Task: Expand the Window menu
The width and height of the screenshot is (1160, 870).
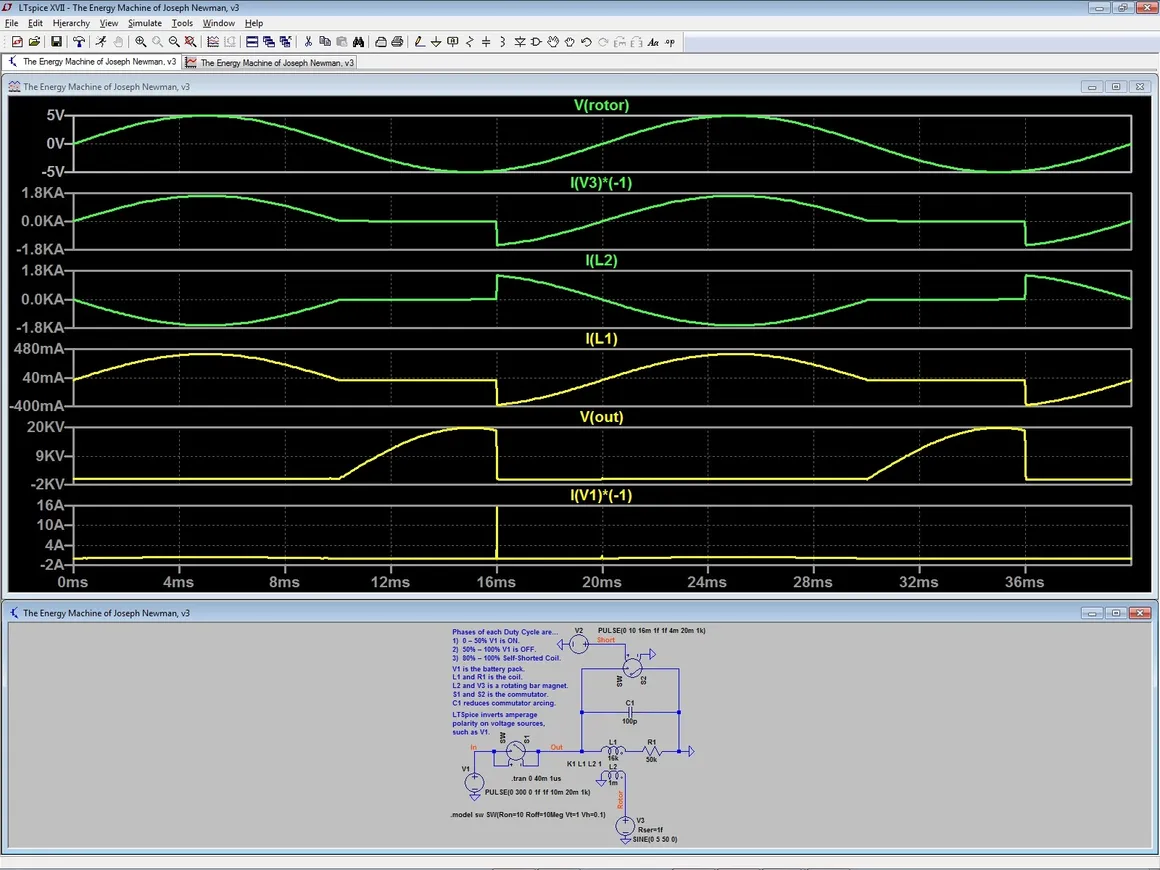Action: pyautogui.click(x=219, y=23)
